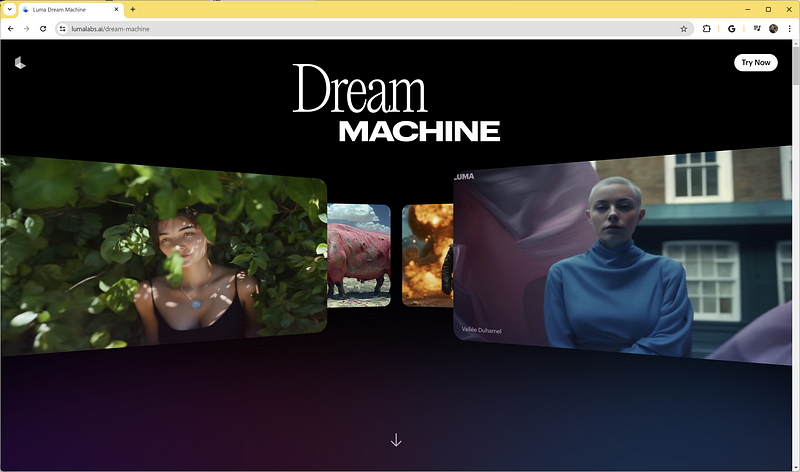Image resolution: width=800 pixels, height=472 pixels.
Task: Open the media control icon in toolbar
Action: coord(757,29)
